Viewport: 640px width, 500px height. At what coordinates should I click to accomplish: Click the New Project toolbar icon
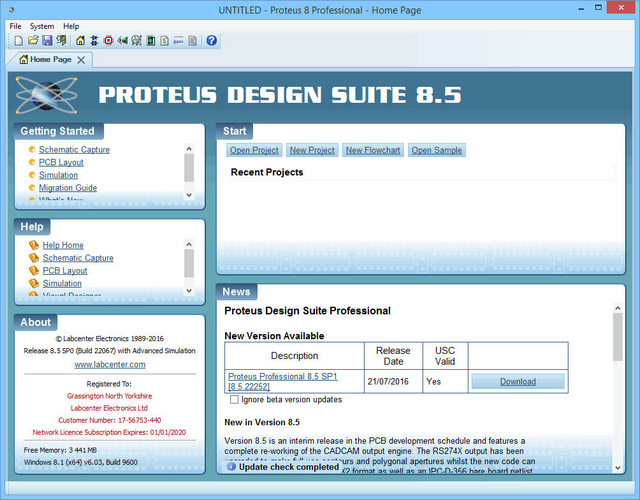[18, 40]
